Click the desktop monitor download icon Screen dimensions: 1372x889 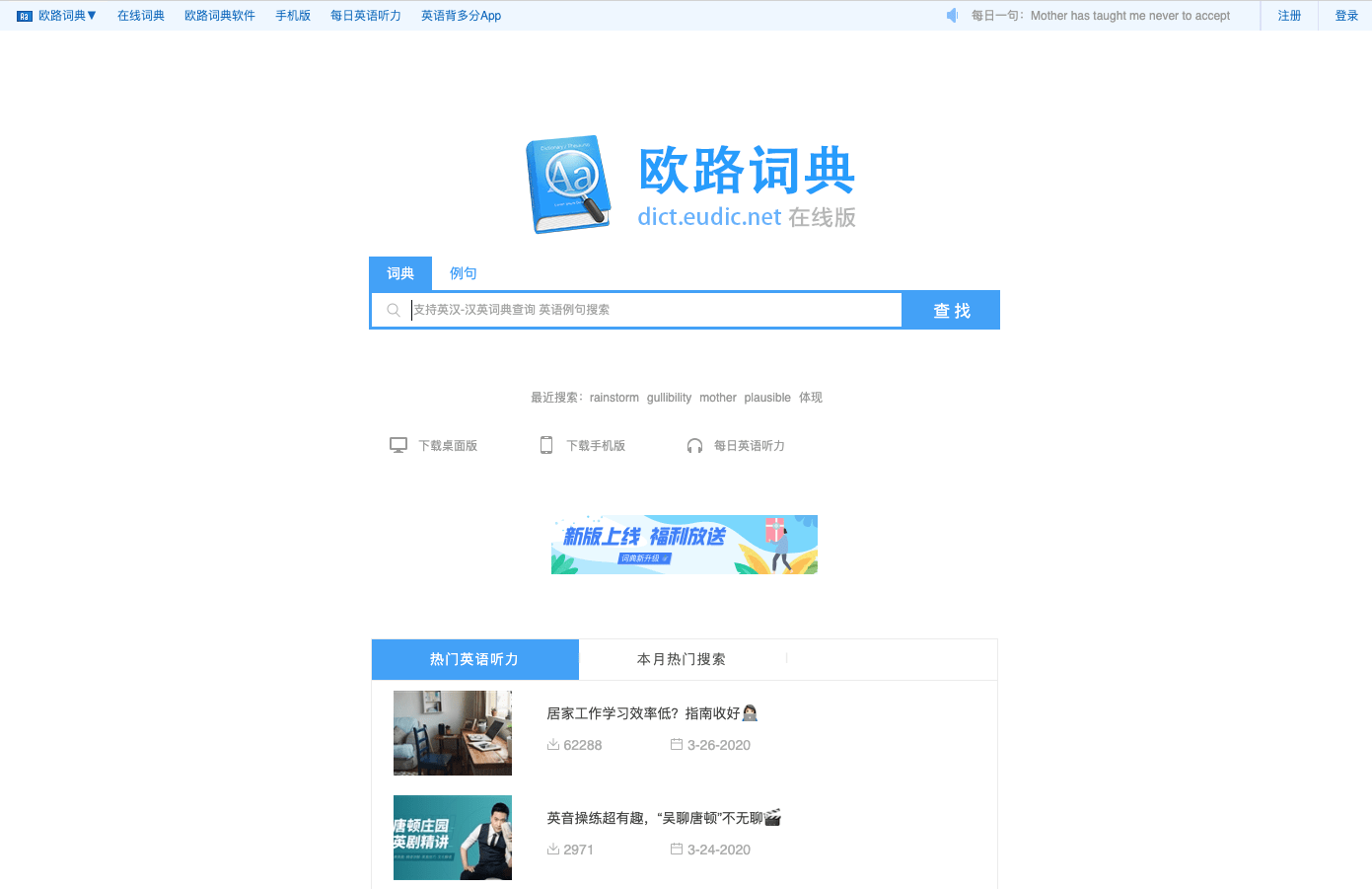[x=398, y=445]
